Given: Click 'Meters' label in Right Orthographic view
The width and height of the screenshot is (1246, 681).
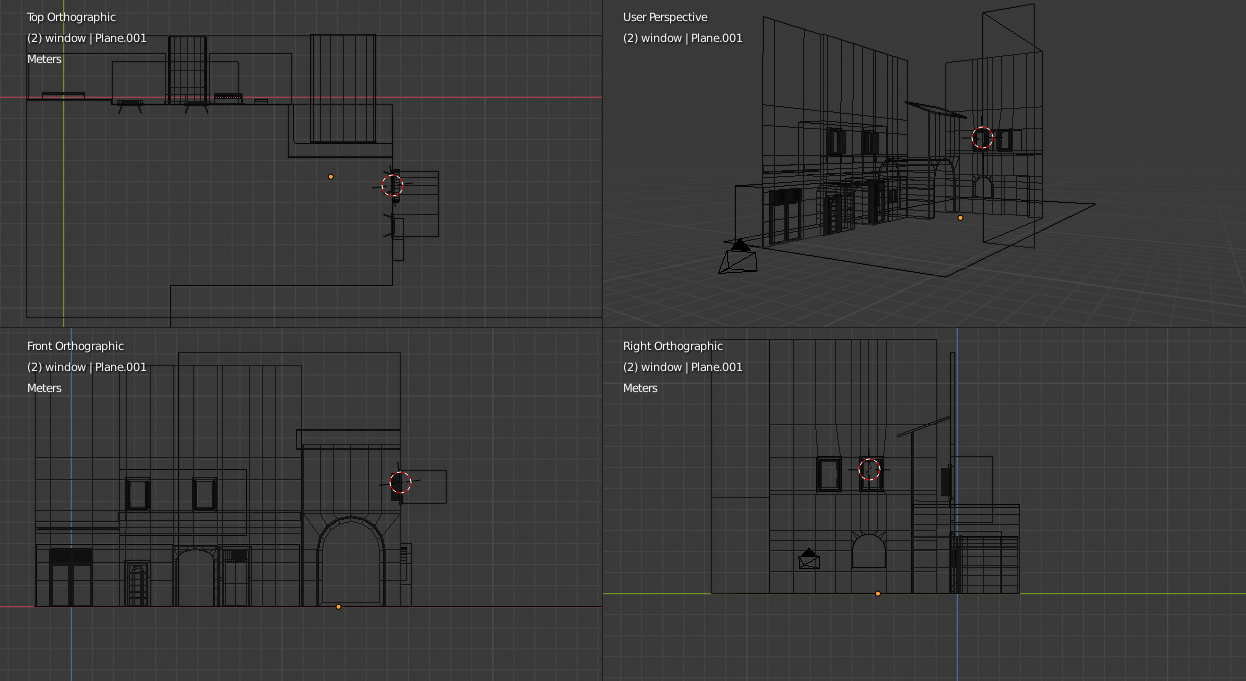Looking at the screenshot, I should tap(640, 388).
